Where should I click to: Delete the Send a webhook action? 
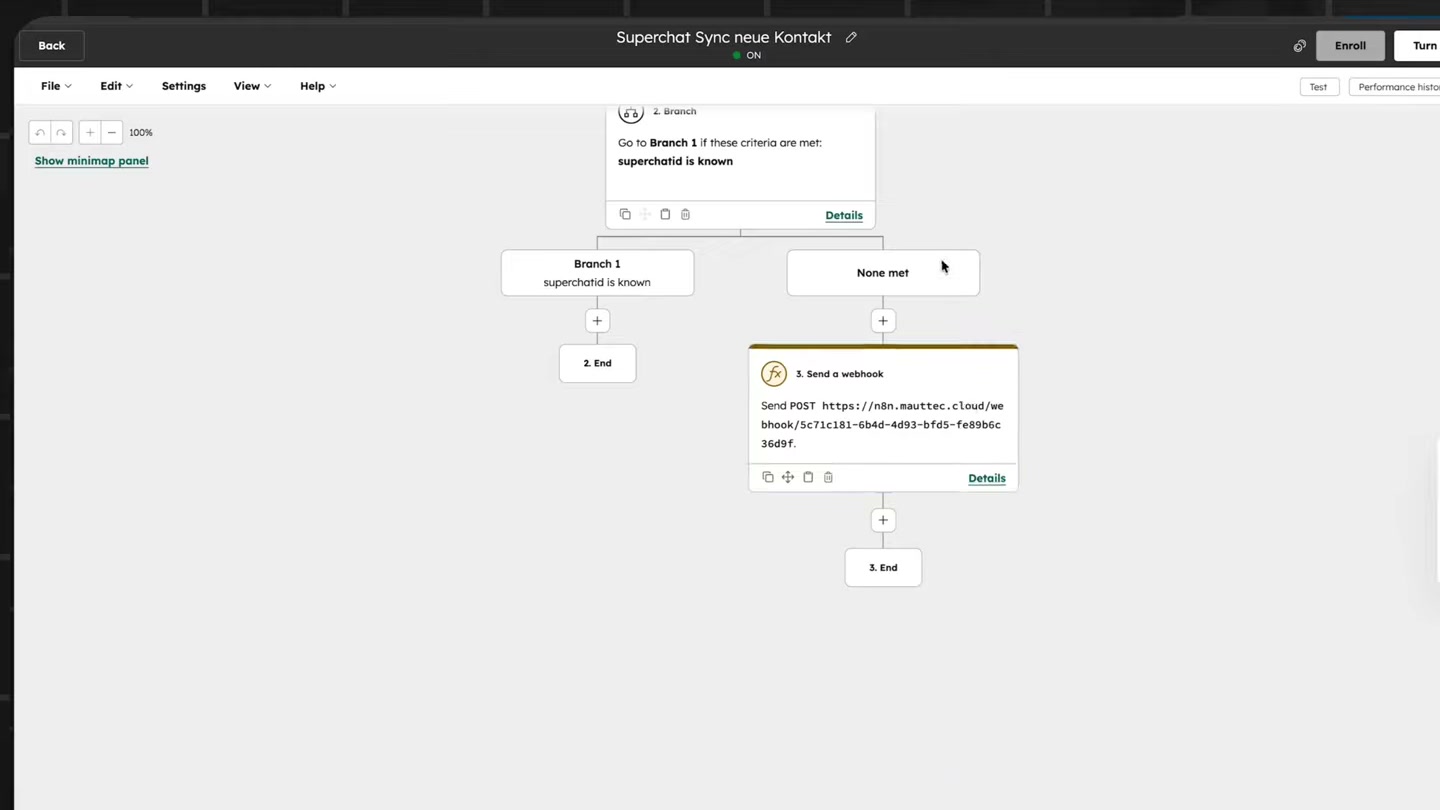click(x=828, y=477)
